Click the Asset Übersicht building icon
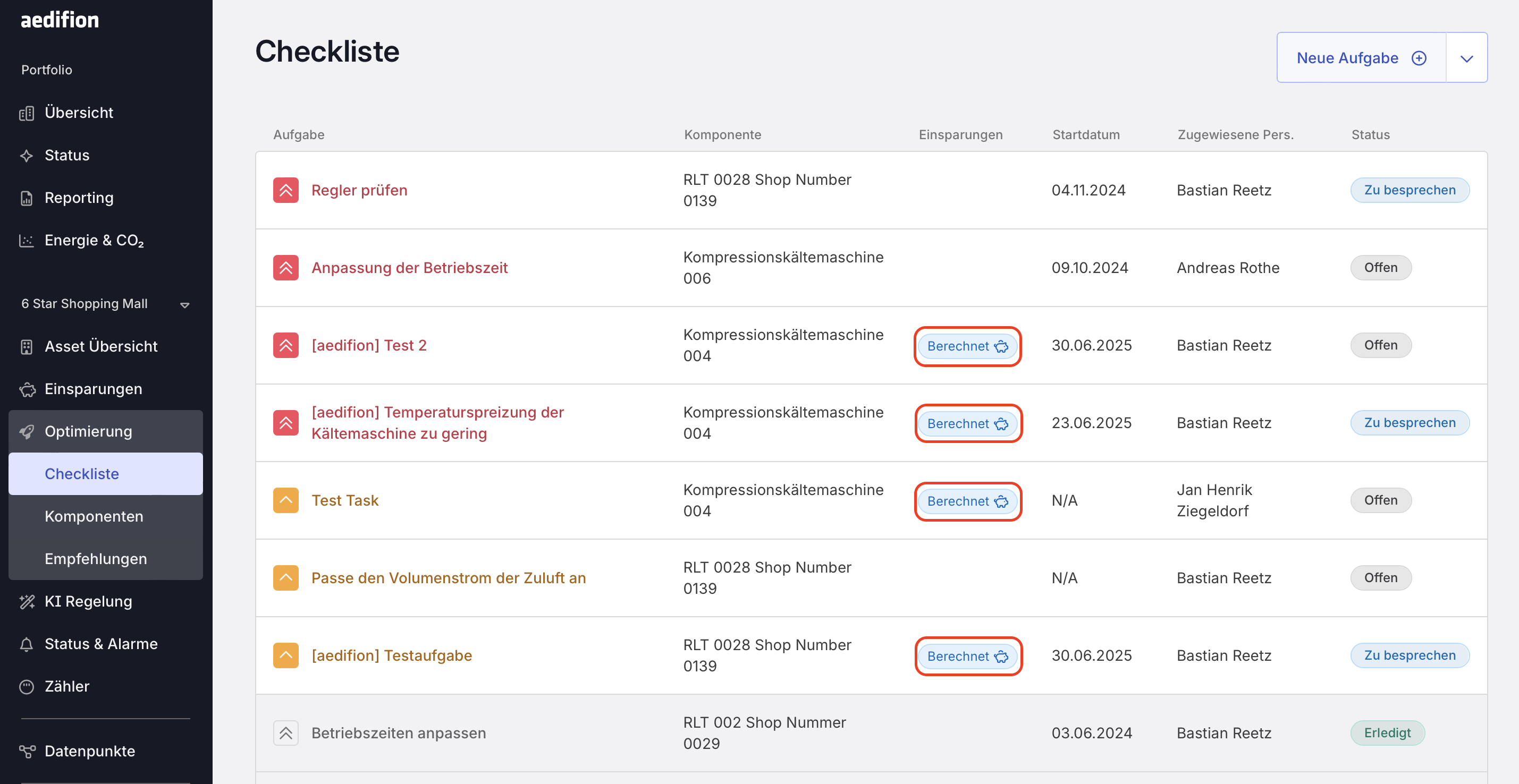 (x=27, y=347)
